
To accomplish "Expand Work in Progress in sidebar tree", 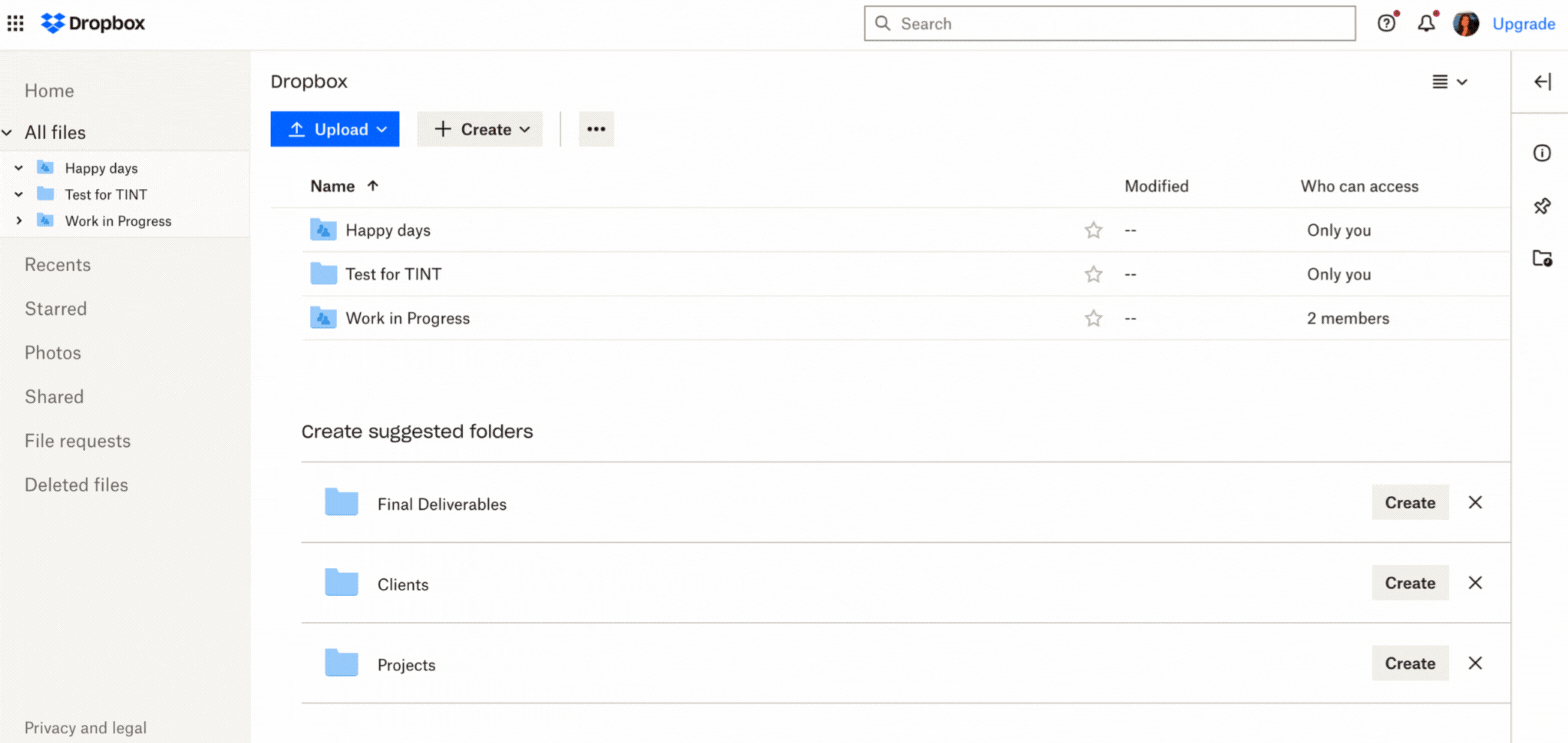I will [x=19, y=221].
